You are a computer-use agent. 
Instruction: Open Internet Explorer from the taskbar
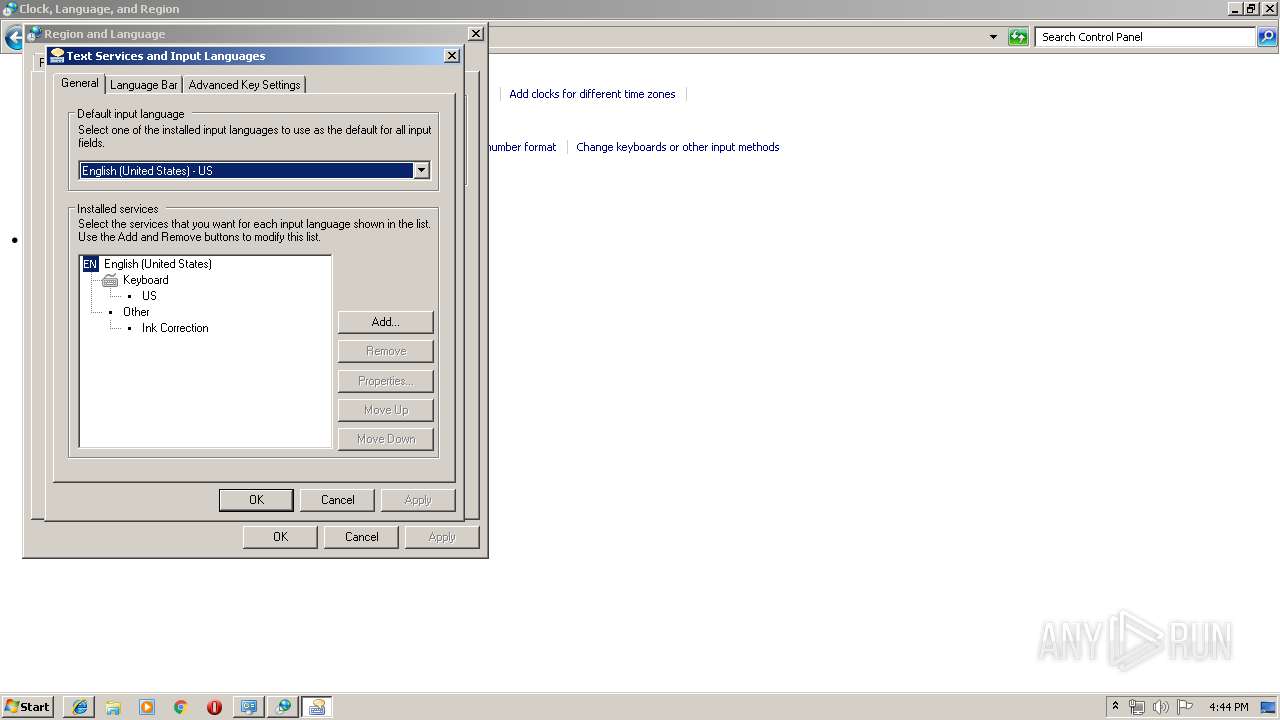pyautogui.click(x=80, y=707)
